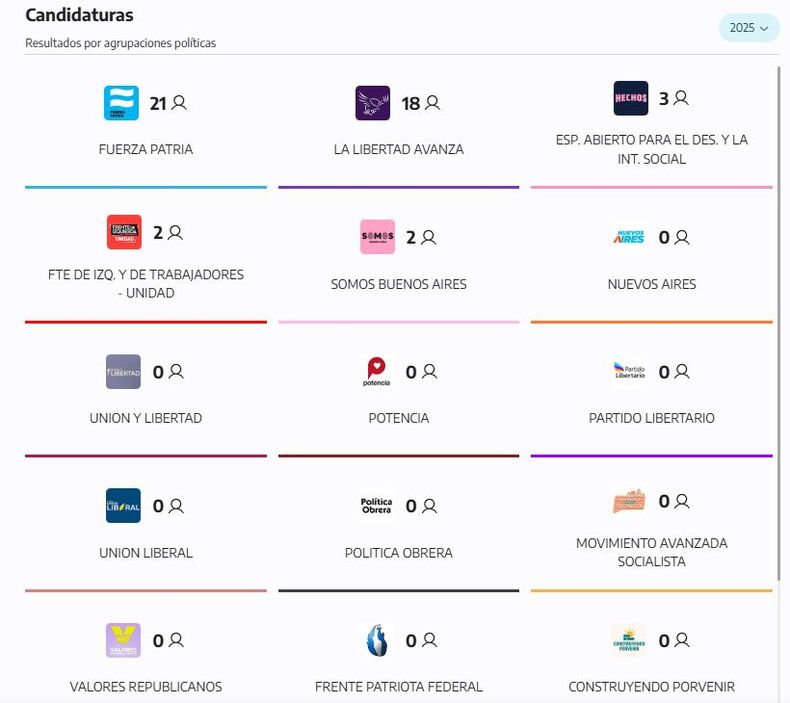
Task: Select the FRENTE PATRIOTA FEDERAL label
Action: click(x=399, y=687)
